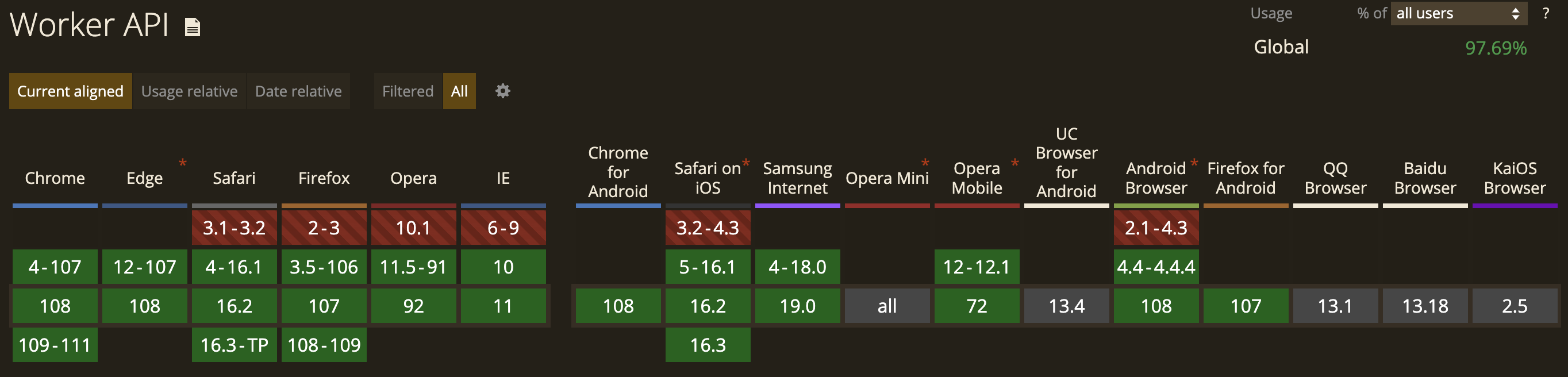Open the all users dropdown

click(x=1458, y=13)
